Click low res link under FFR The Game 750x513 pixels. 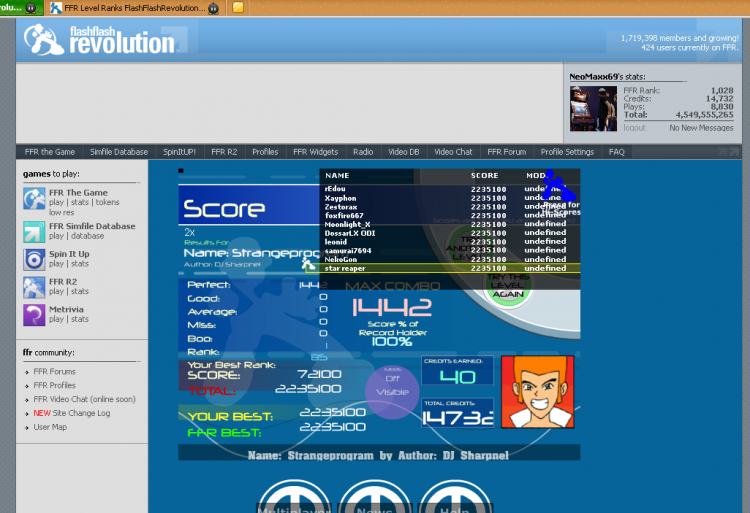[62, 212]
